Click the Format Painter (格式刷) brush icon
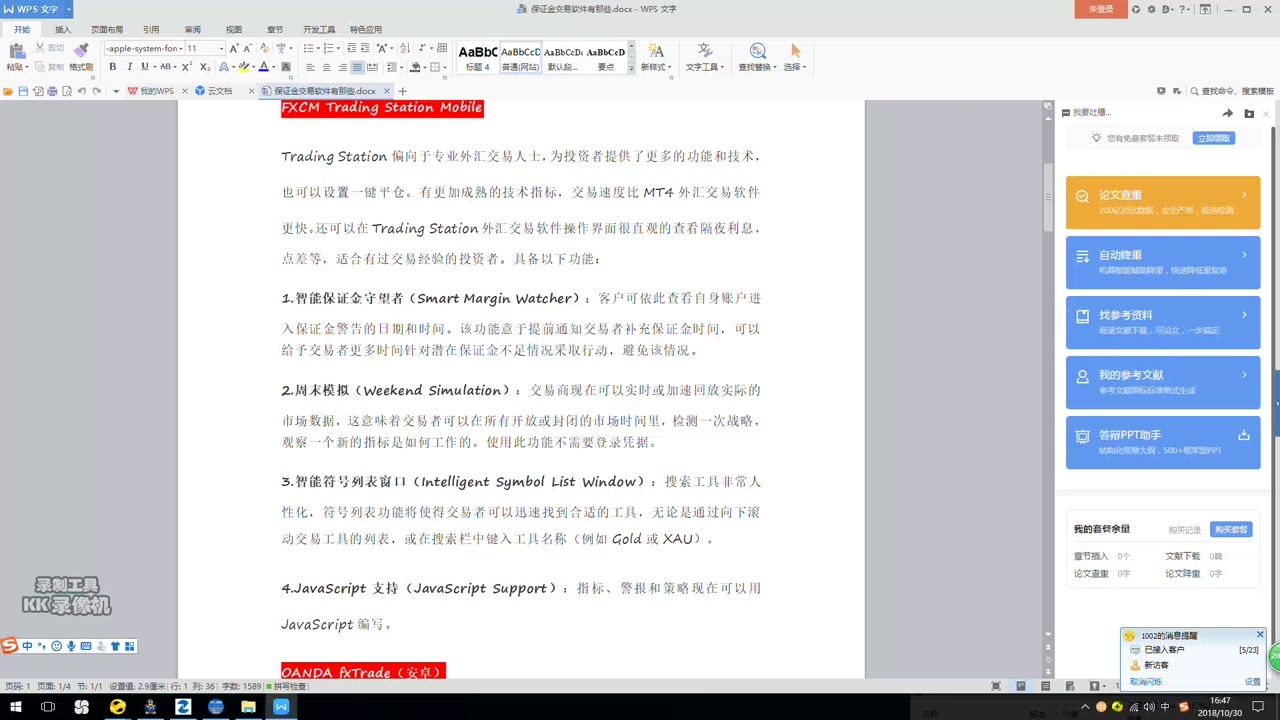Image resolution: width=1280 pixels, height=720 pixels. (81, 51)
